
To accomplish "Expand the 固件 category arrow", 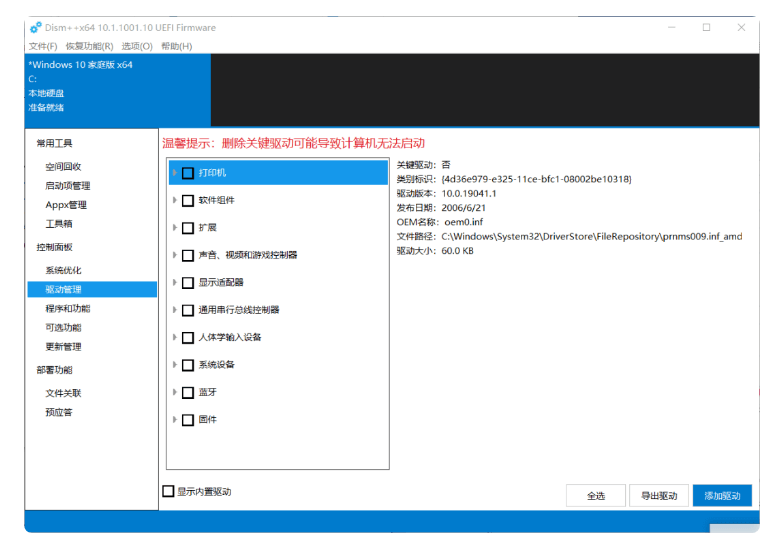I will (x=176, y=420).
